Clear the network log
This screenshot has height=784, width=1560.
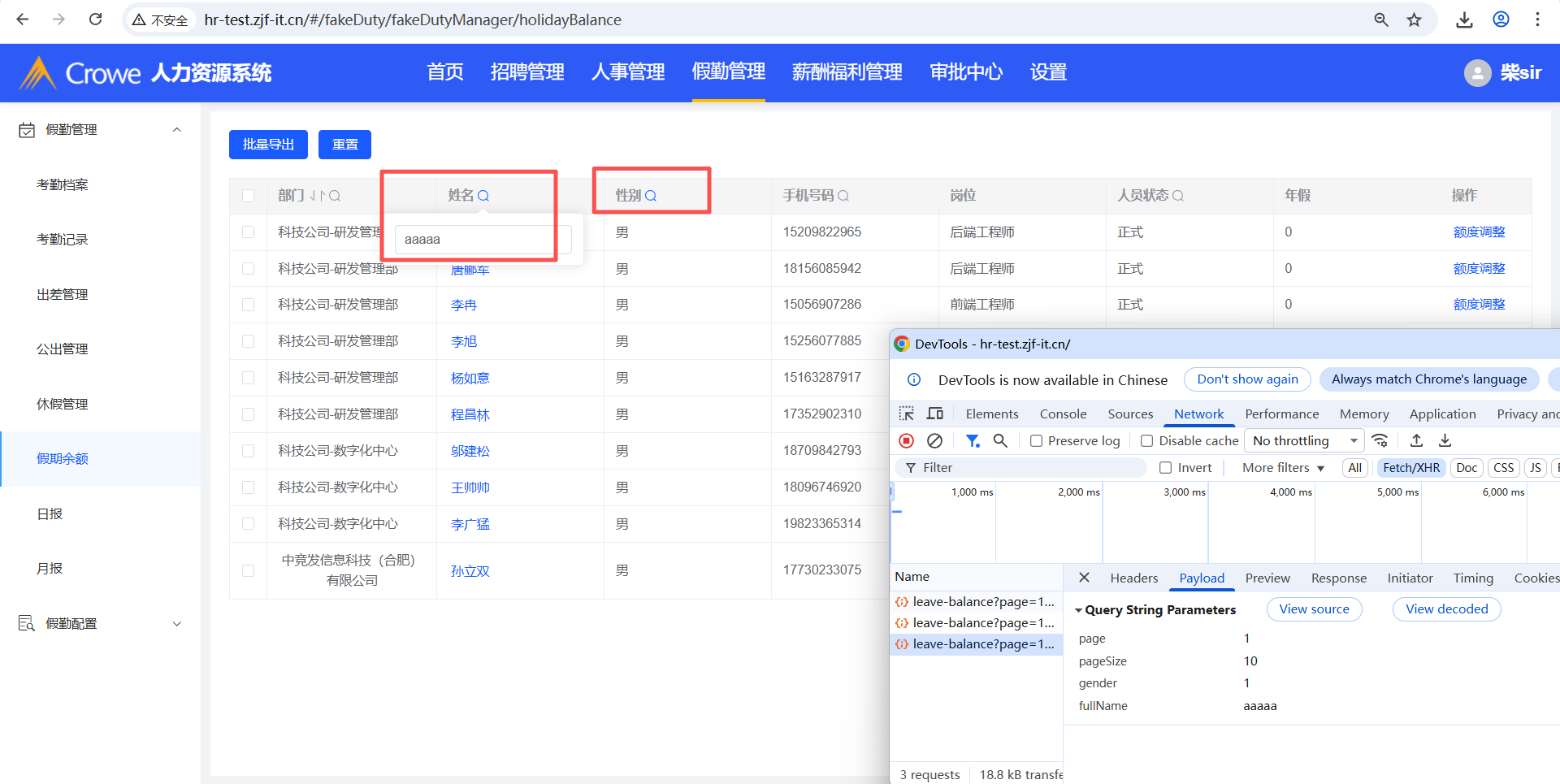click(x=934, y=440)
